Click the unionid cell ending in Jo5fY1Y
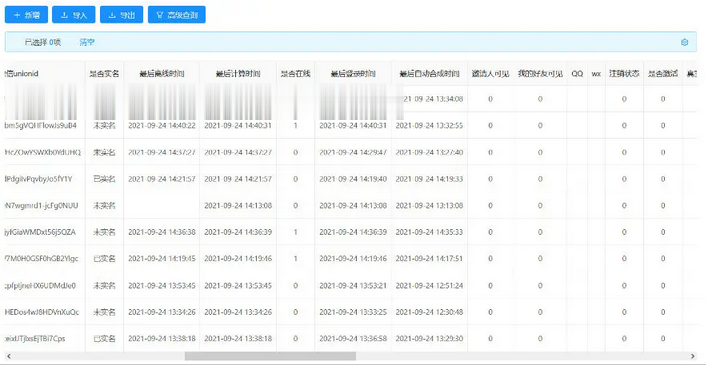This screenshot has width=706, height=365. tap(38, 179)
